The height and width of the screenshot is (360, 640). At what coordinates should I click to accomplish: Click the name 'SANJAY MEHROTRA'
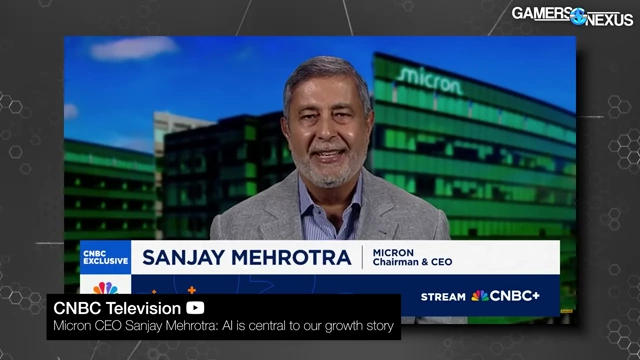247,258
